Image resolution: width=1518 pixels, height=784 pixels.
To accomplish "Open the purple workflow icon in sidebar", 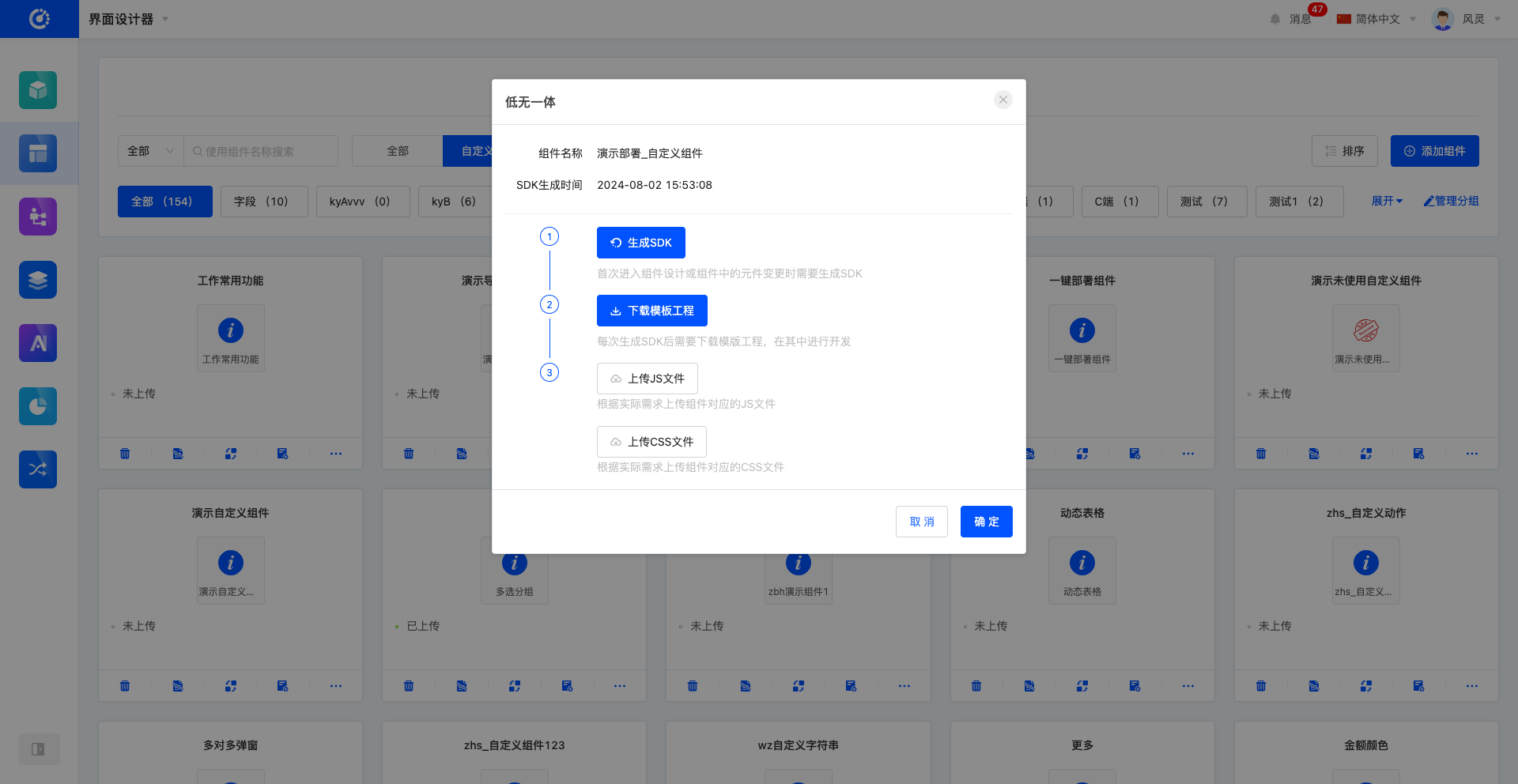I will (x=38, y=217).
